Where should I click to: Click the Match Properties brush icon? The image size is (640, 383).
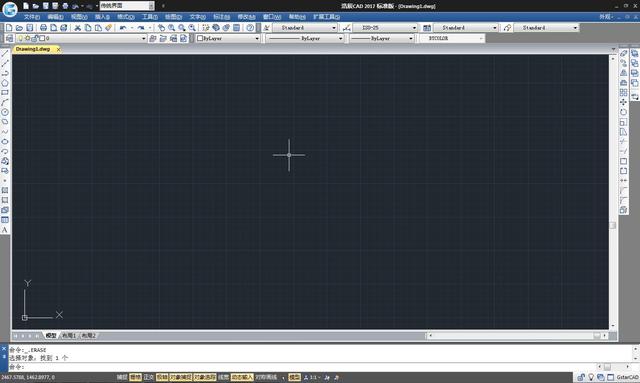coord(108,28)
